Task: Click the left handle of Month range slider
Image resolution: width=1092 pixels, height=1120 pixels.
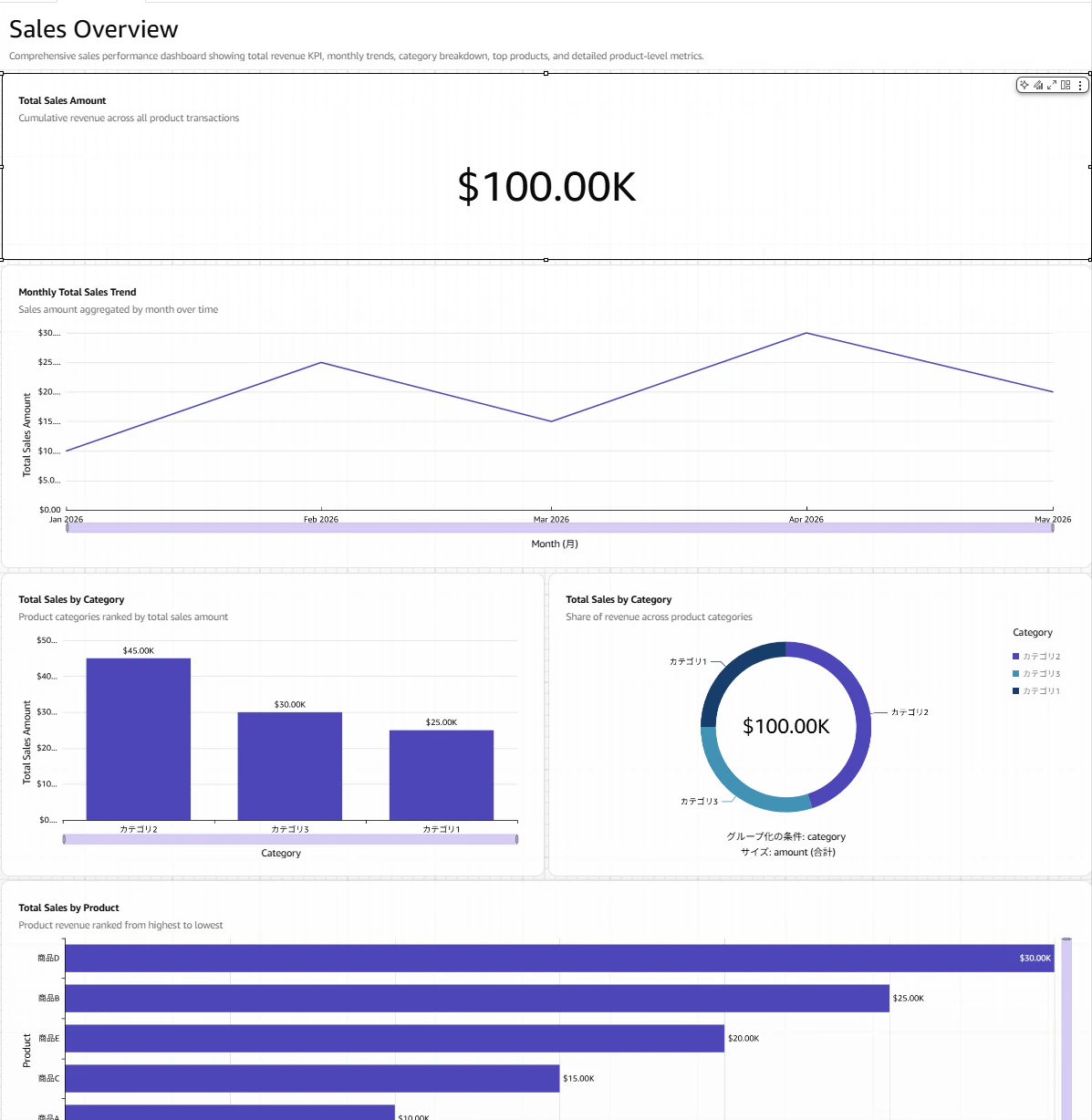Action: [x=67, y=527]
